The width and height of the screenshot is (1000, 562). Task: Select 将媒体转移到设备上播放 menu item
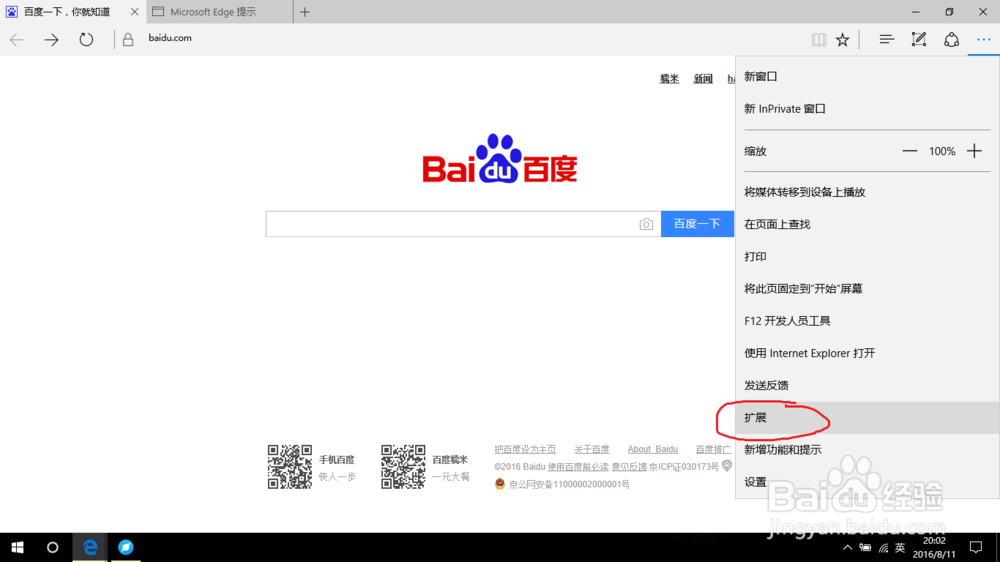867,192
